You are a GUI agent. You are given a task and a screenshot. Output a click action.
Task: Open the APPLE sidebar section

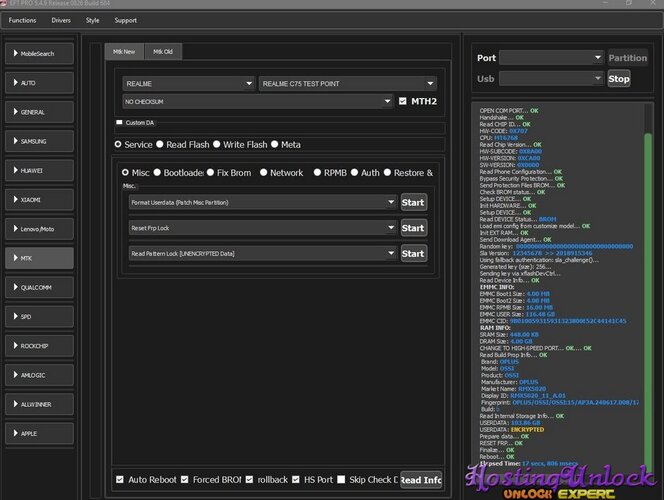(x=39, y=433)
